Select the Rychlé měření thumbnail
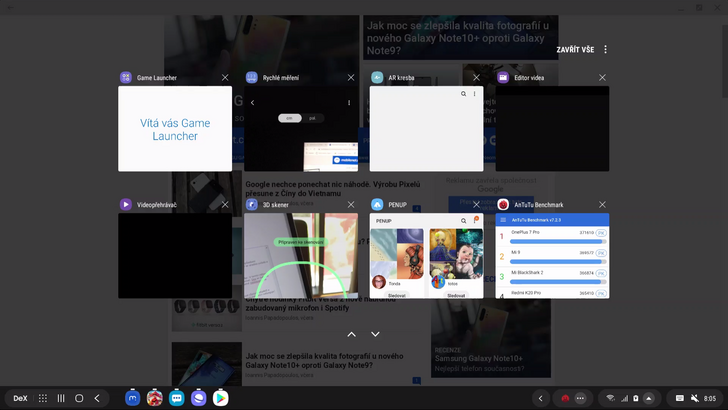The image size is (728, 410). 301,129
